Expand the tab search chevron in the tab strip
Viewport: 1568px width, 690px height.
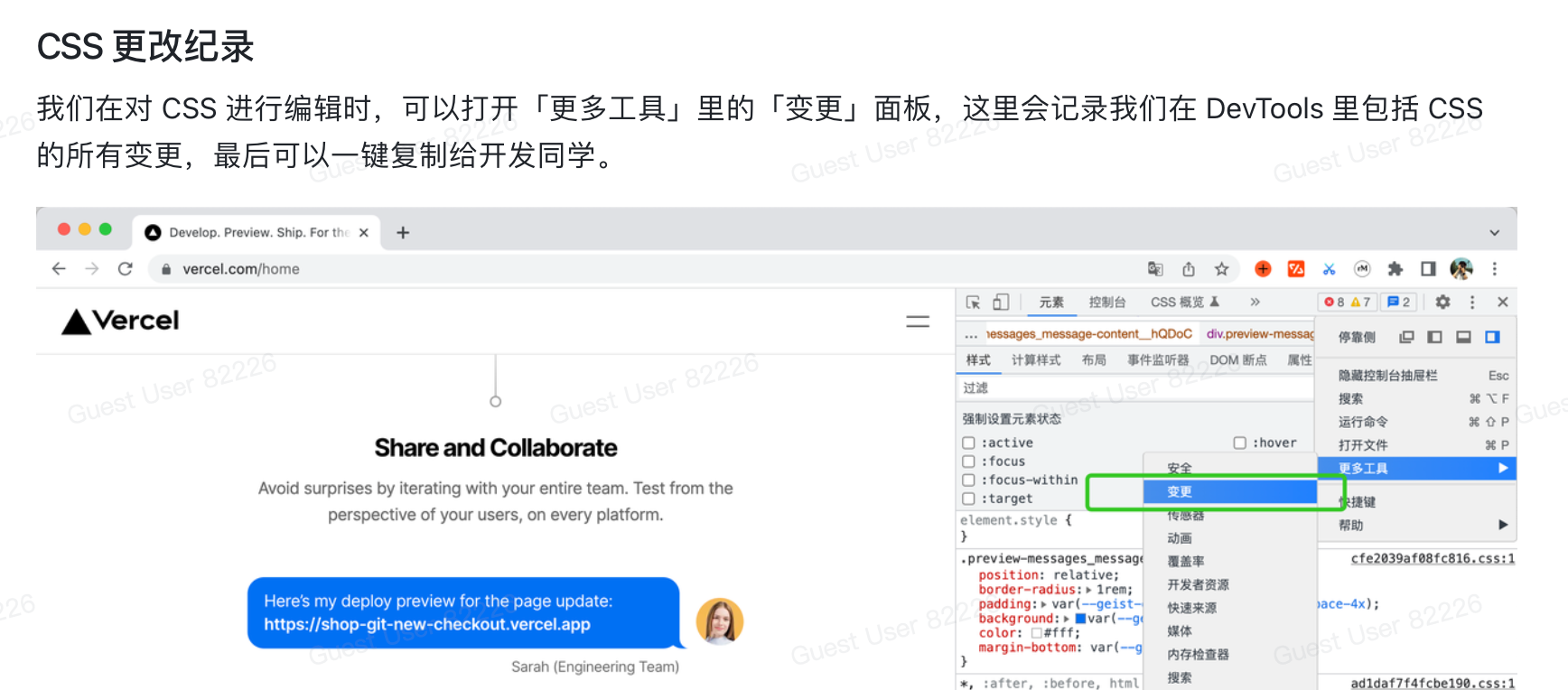1495,233
